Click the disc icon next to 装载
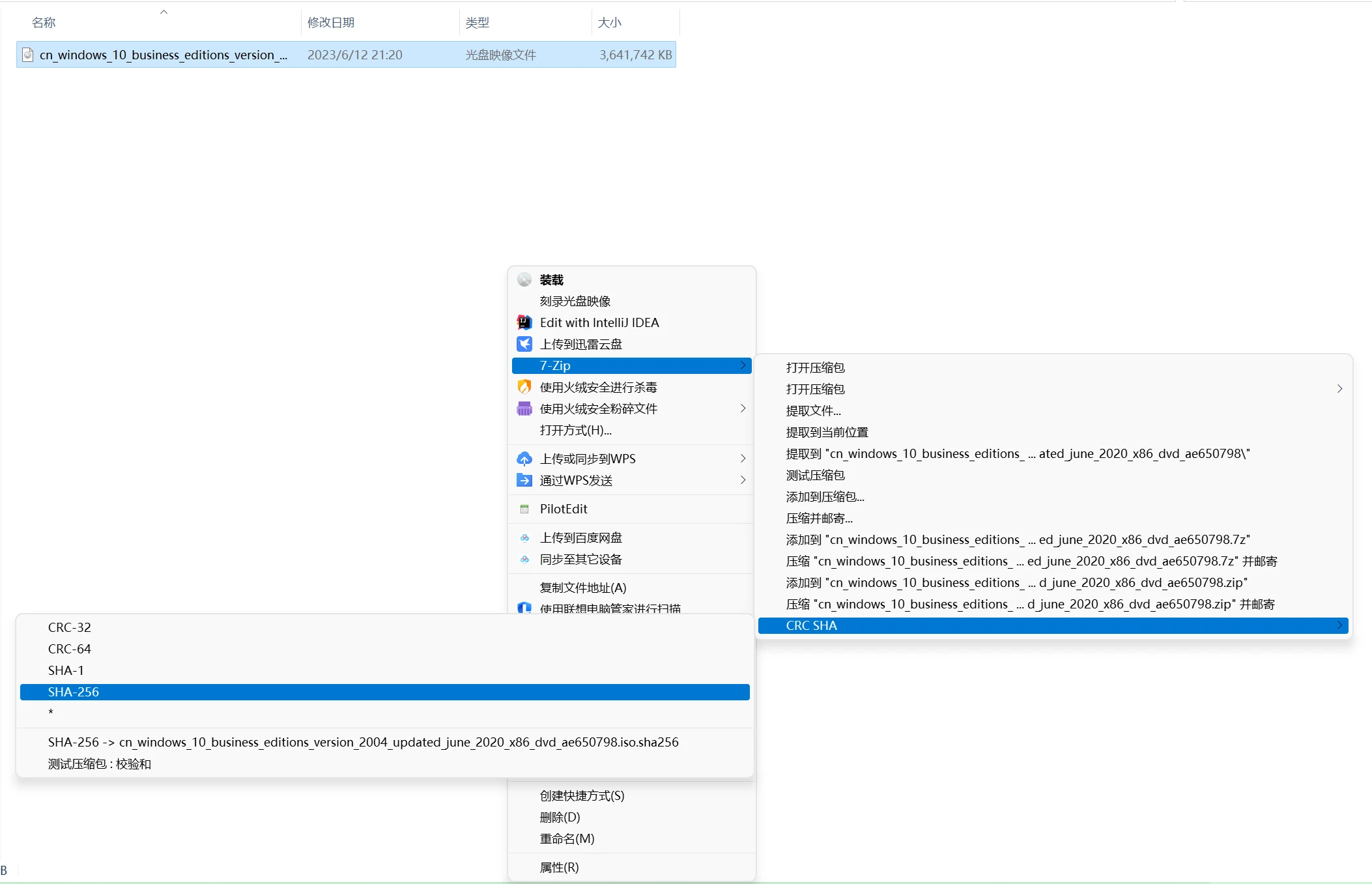This screenshot has width=1372, height=884. pos(524,280)
